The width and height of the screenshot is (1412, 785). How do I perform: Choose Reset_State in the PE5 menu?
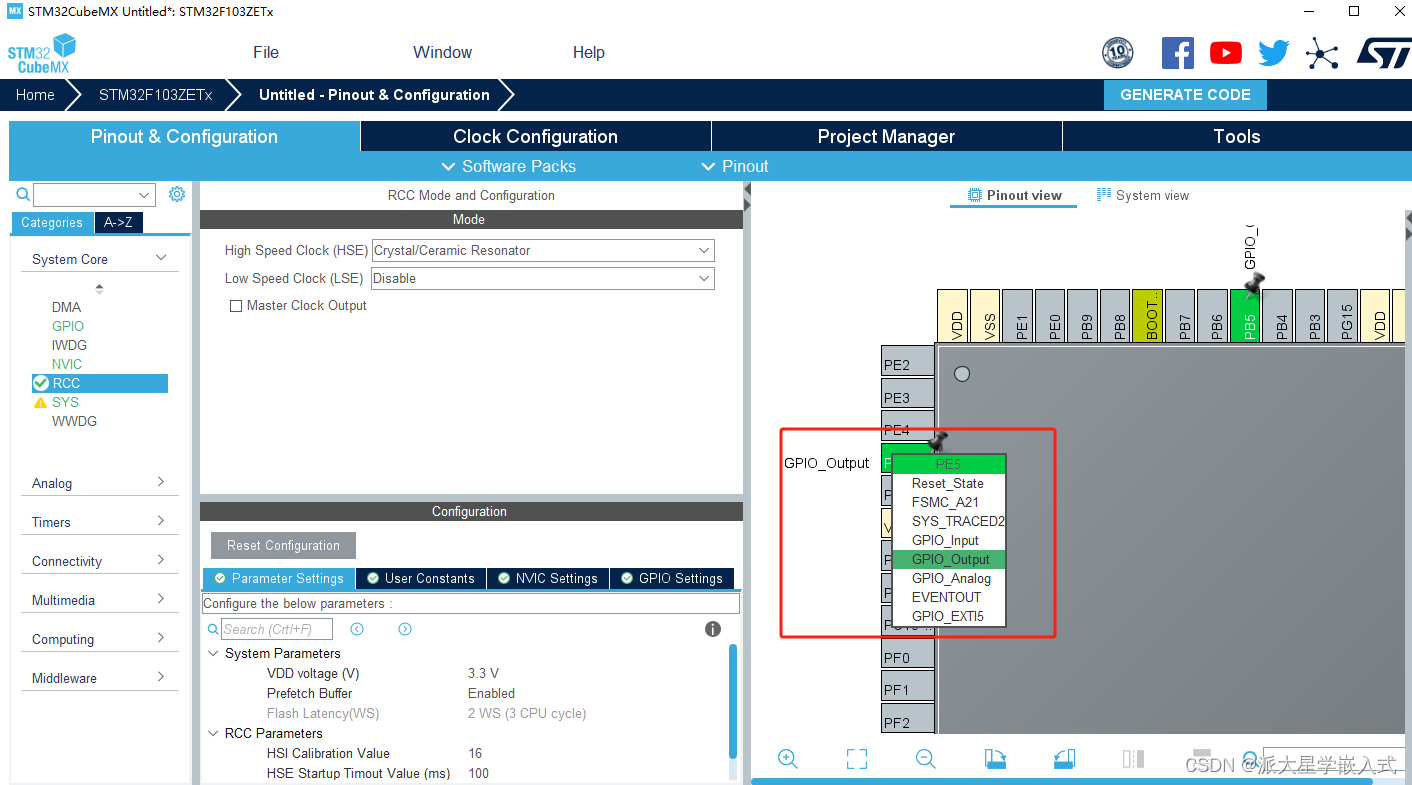click(947, 483)
